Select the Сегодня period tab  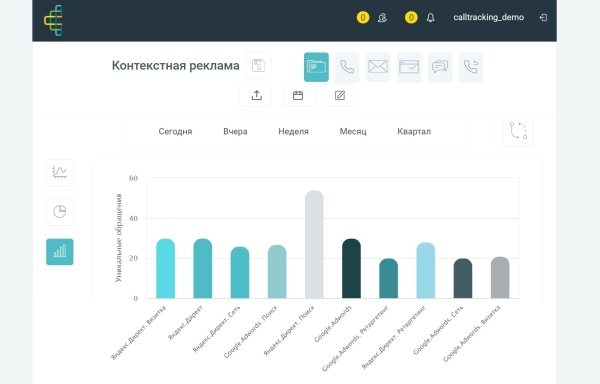[x=175, y=132]
